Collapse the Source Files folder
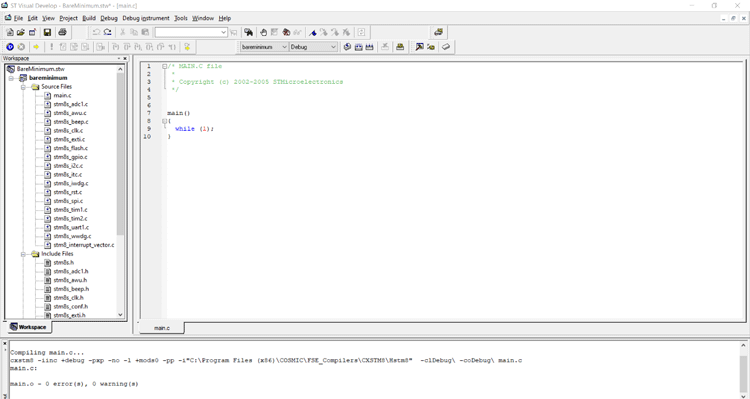This screenshot has width=750, height=399. click(x=23, y=87)
